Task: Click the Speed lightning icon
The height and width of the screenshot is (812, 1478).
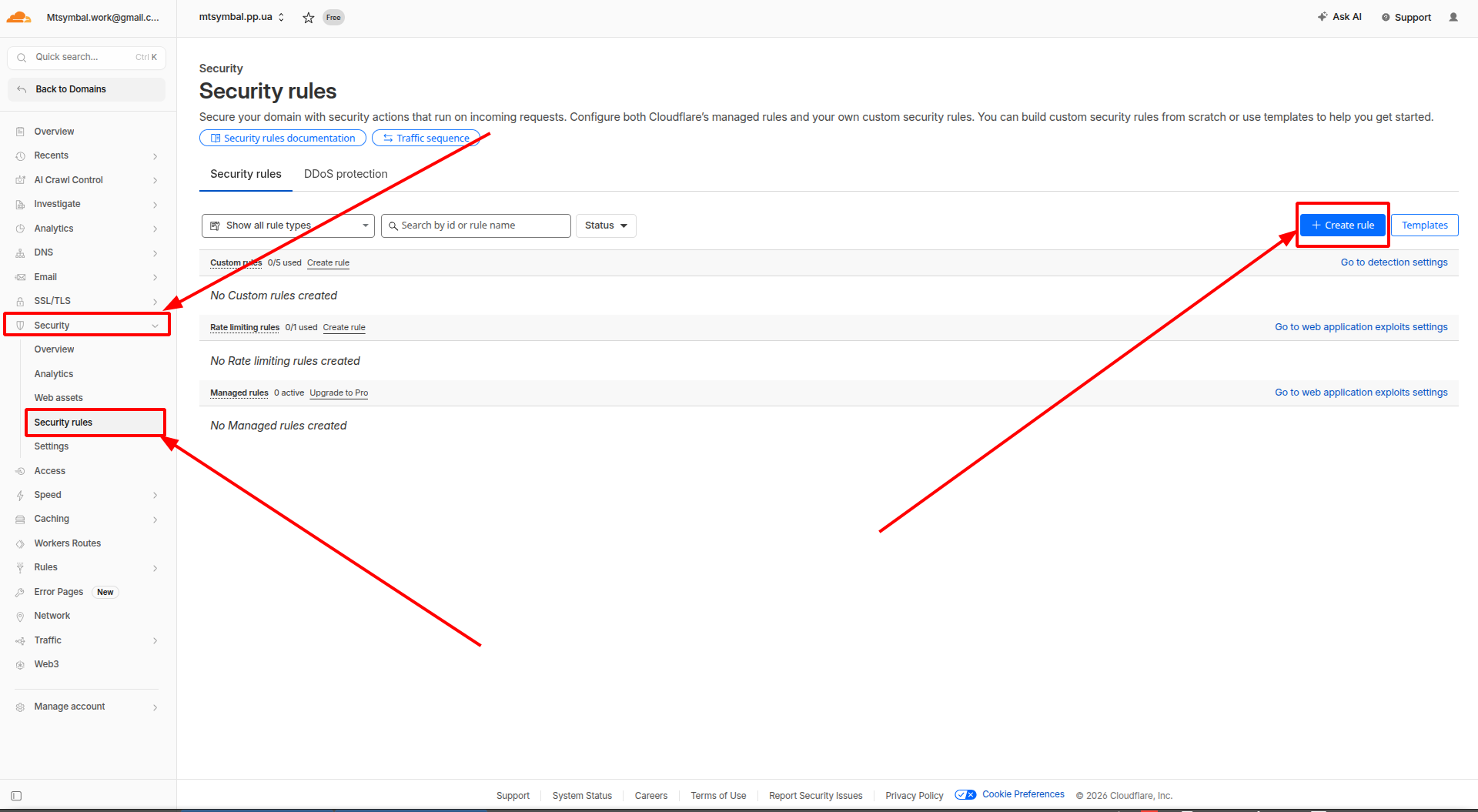Action: tap(20, 496)
